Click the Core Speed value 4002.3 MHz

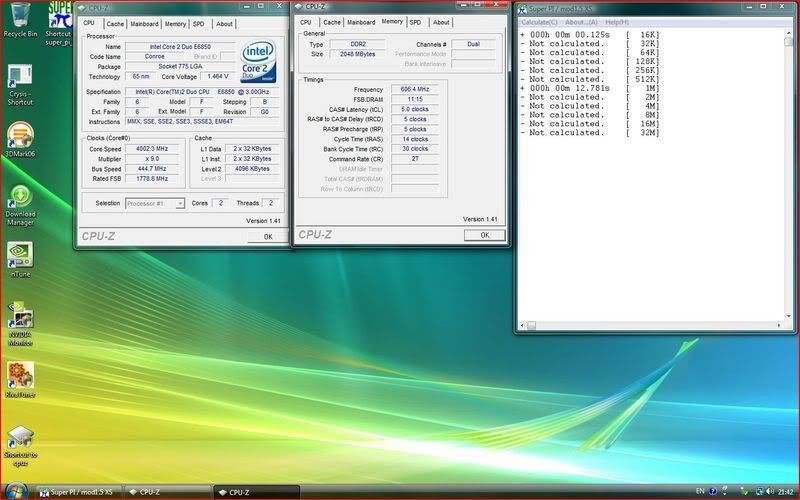(152, 149)
